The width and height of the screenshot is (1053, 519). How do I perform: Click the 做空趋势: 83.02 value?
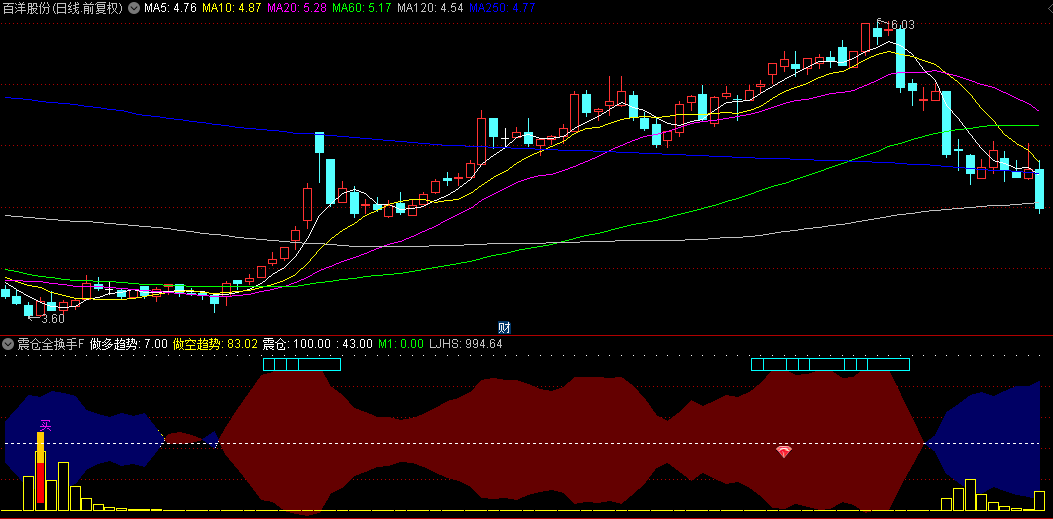coord(215,344)
